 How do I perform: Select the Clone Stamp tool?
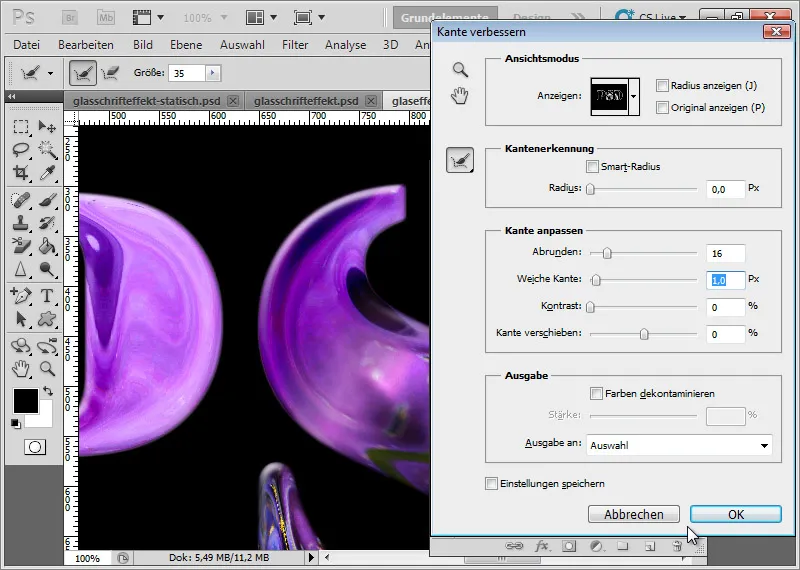[x=20, y=224]
